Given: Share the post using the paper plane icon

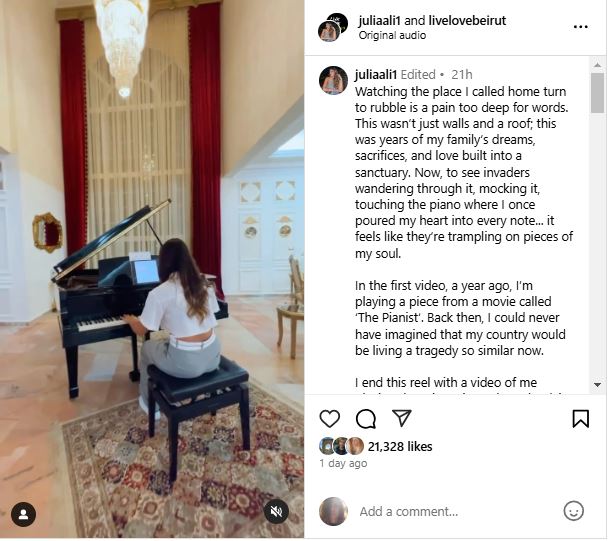Looking at the screenshot, I should 402,418.
